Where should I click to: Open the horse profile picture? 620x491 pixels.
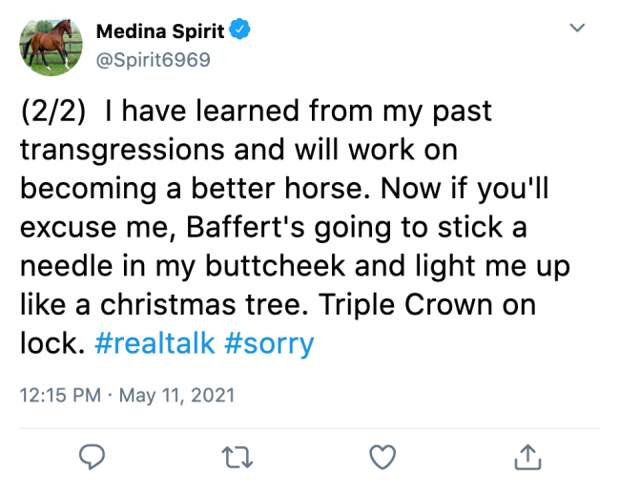[x=51, y=47]
